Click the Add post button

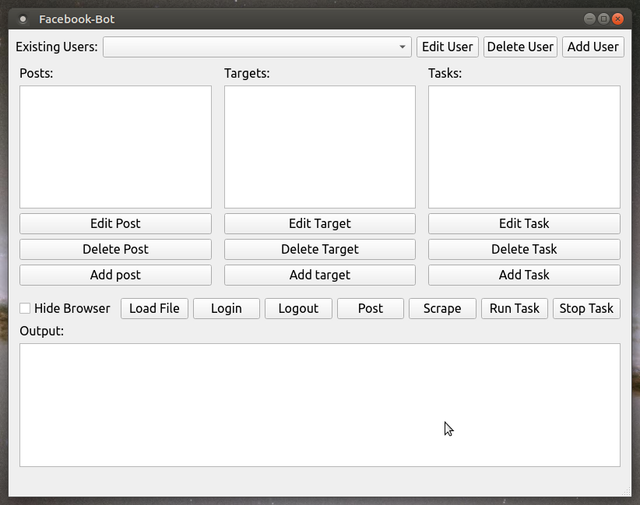click(x=116, y=275)
